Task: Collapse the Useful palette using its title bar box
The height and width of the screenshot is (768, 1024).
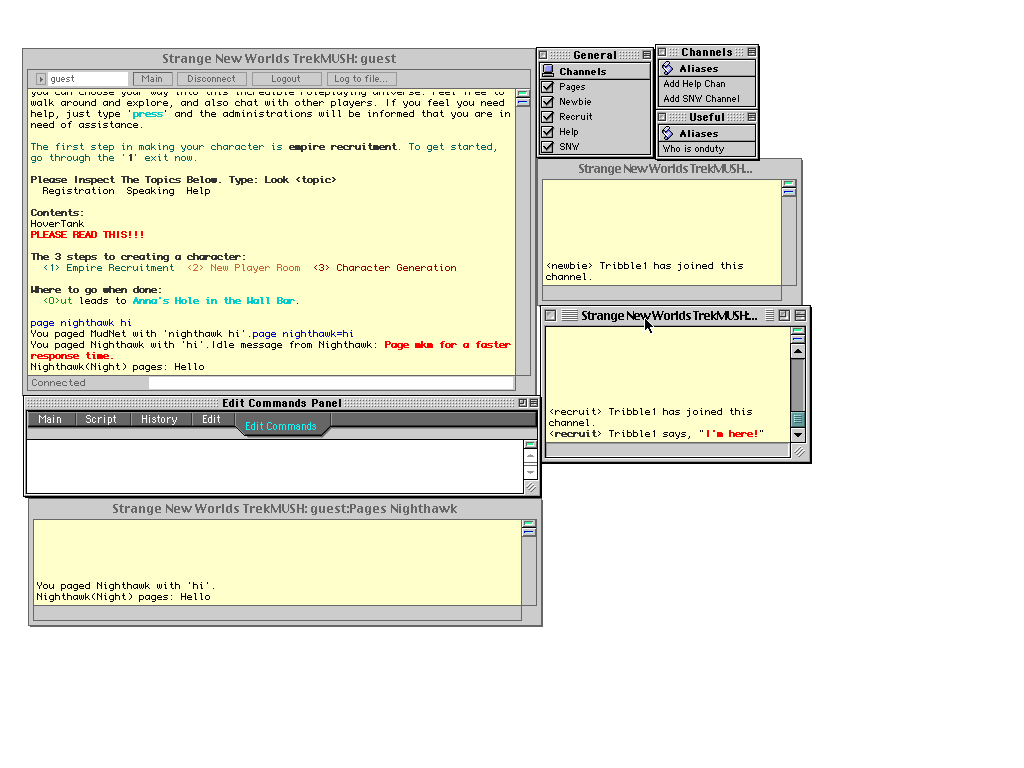Action: coord(752,117)
